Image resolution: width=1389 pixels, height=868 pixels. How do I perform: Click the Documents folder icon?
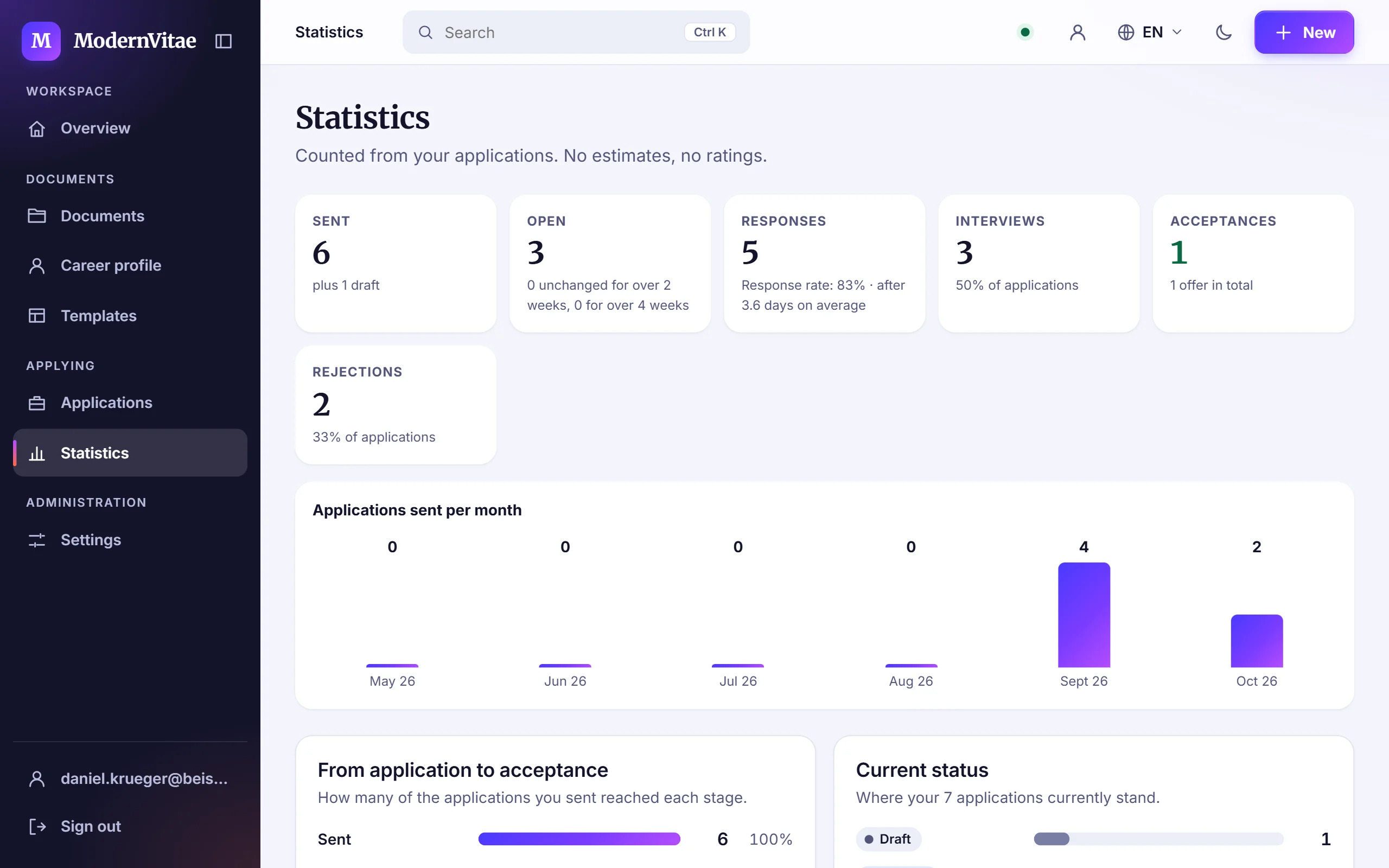click(x=37, y=216)
